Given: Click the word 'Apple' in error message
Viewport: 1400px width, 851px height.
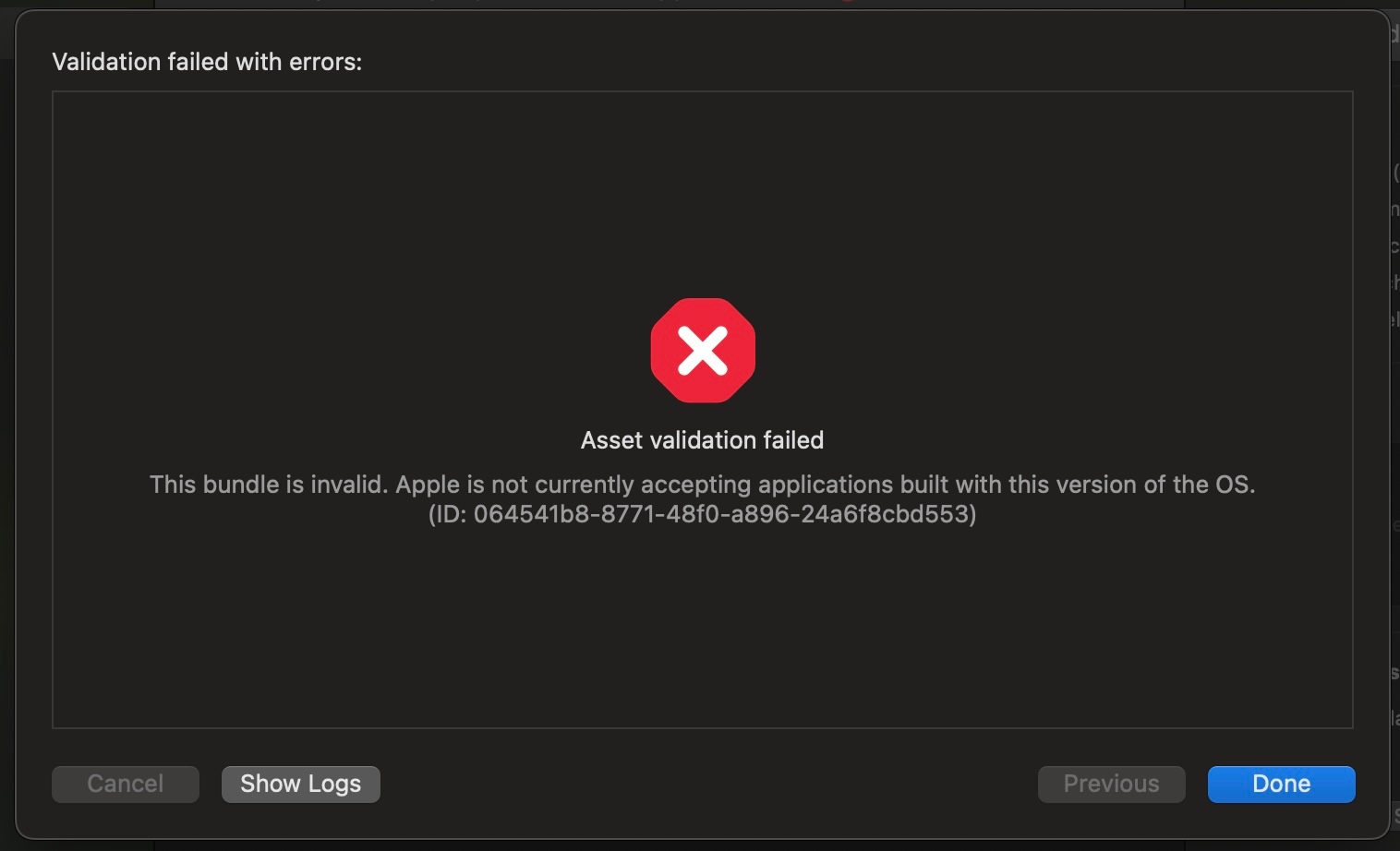Looking at the screenshot, I should pyautogui.click(x=428, y=485).
